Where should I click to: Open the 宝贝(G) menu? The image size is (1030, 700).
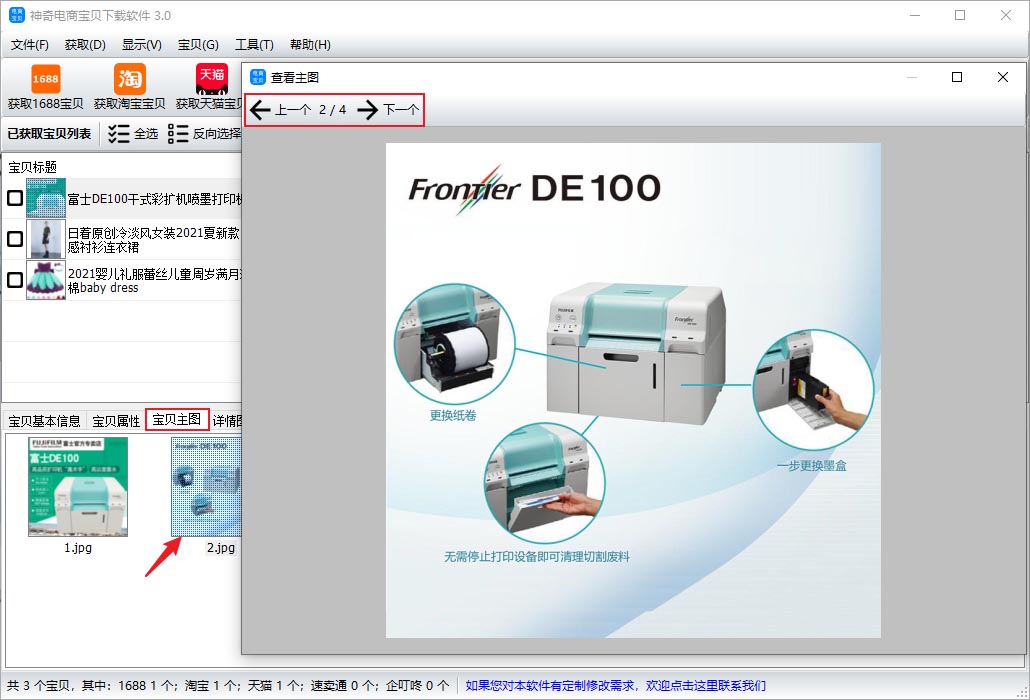click(198, 45)
